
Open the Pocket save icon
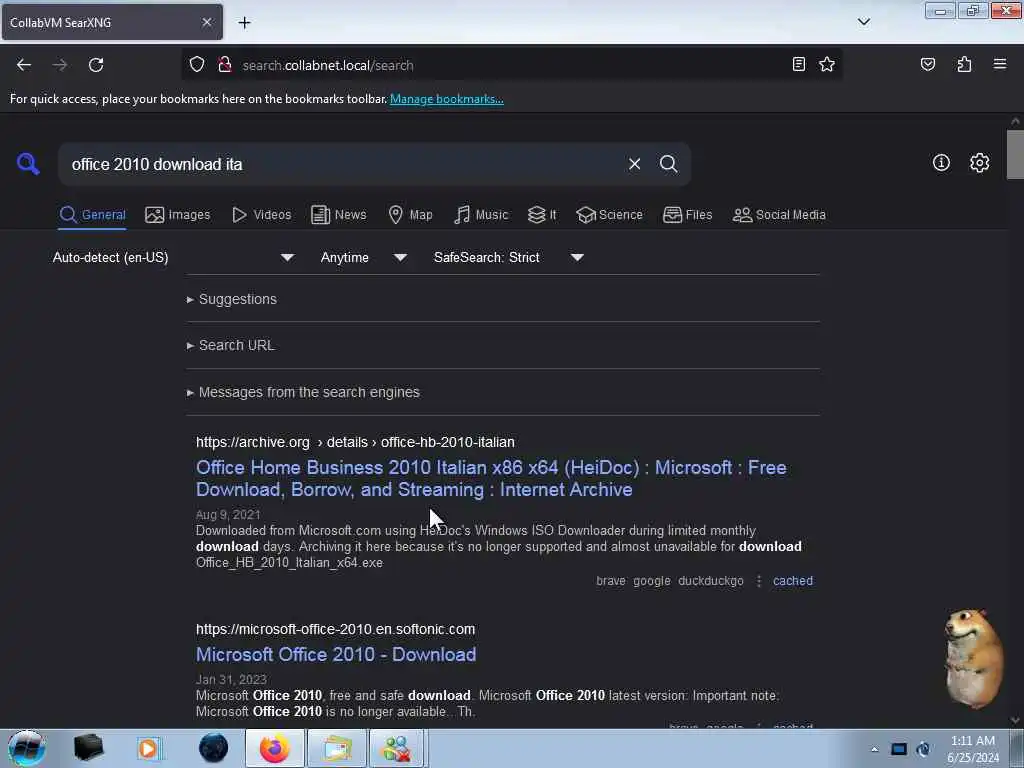click(927, 64)
